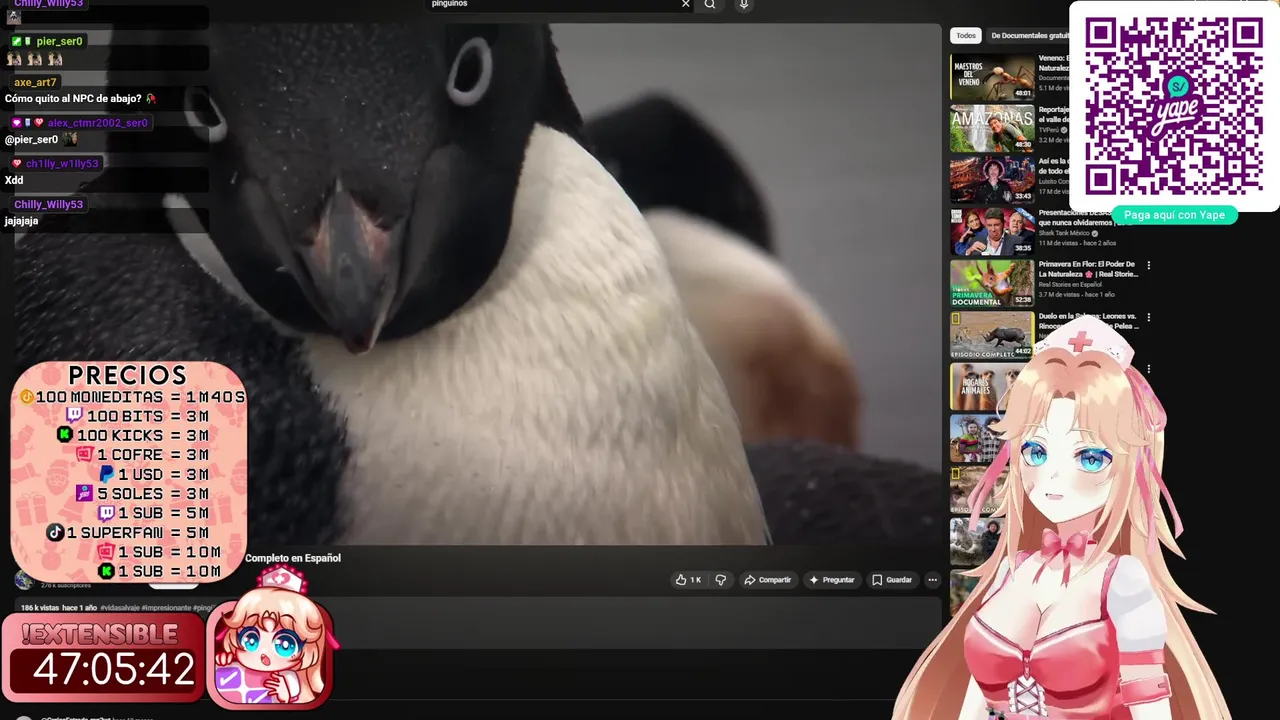This screenshot has width=1280, height=720.
Task: Click the '1 SUPERFAN = 5M' price line
Action: tap(128, 533)
